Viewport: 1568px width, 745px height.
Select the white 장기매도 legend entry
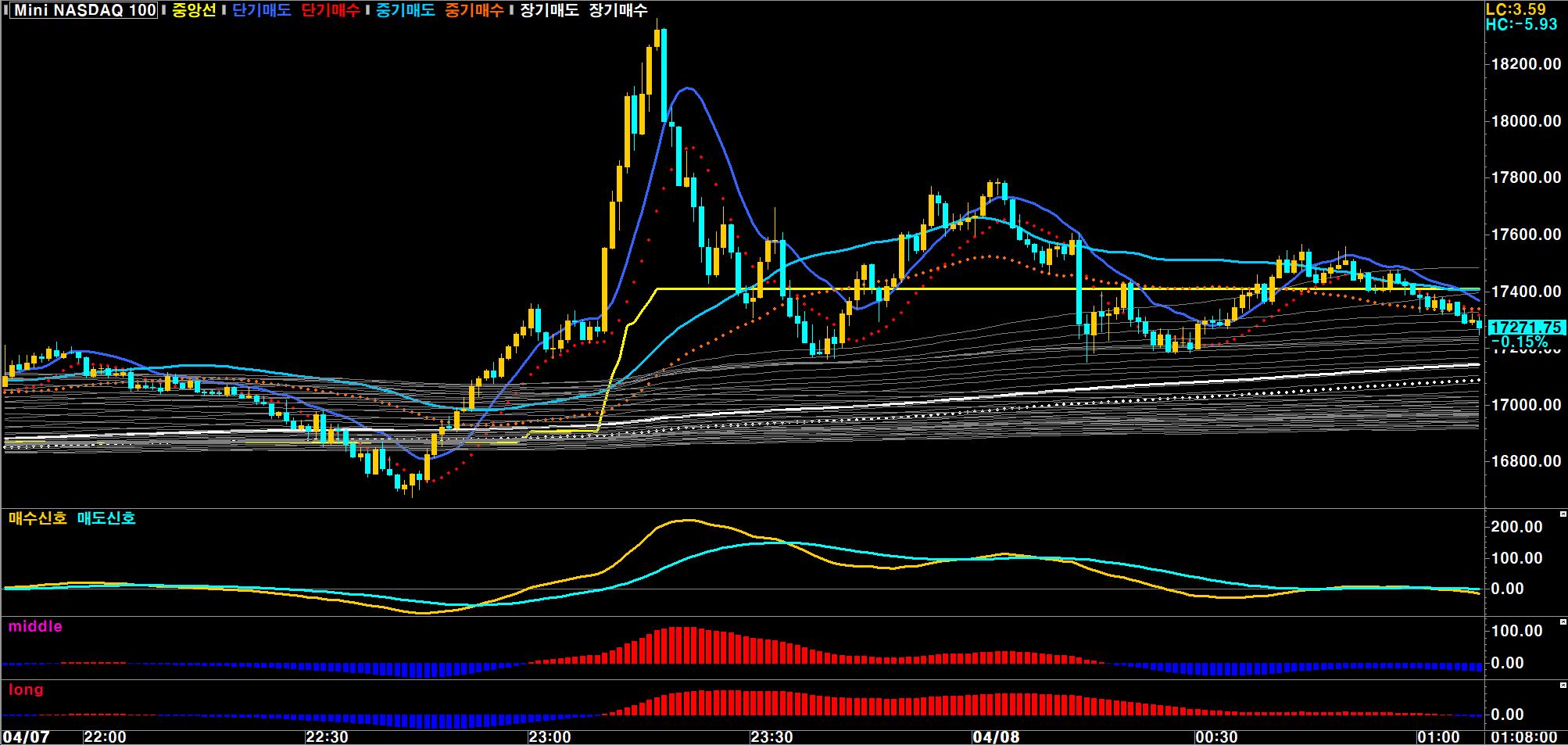pos(550,10)
